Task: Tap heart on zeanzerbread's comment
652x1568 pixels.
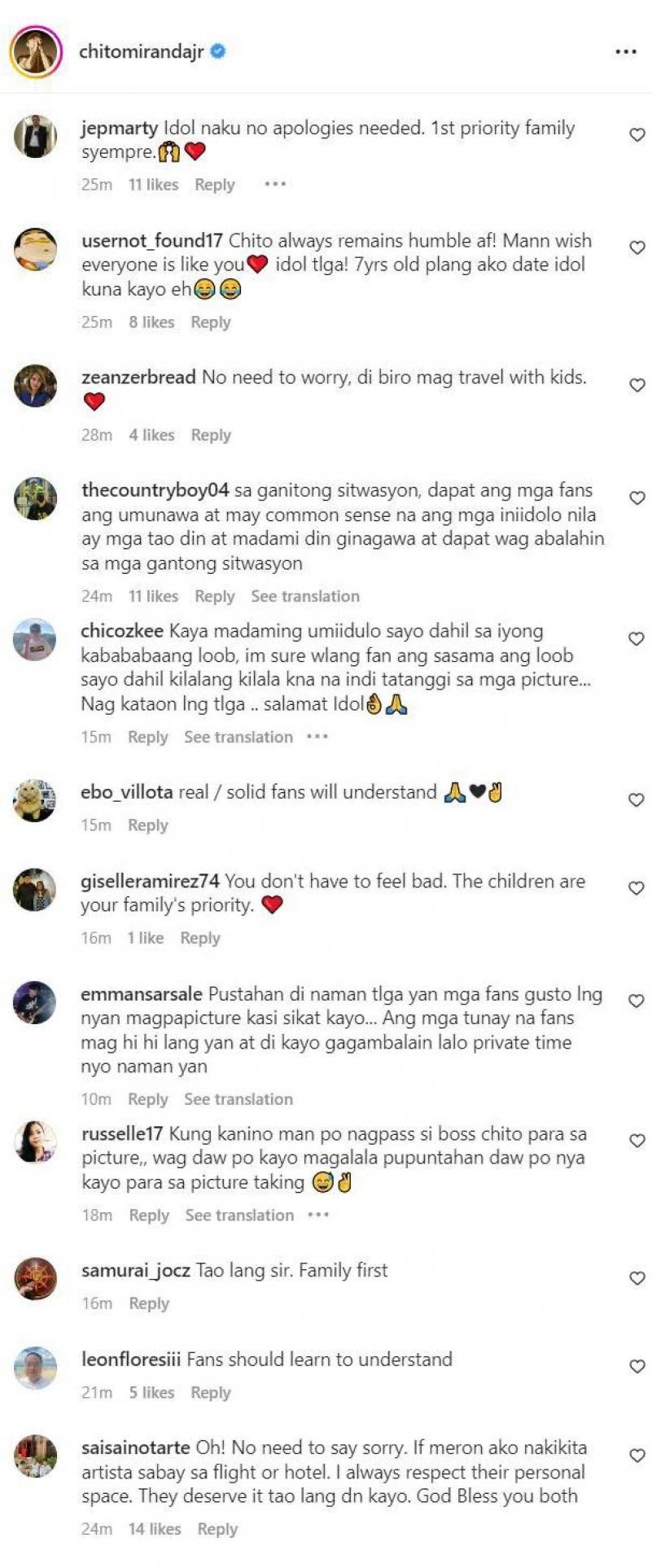Action: (x=637, y=385)
